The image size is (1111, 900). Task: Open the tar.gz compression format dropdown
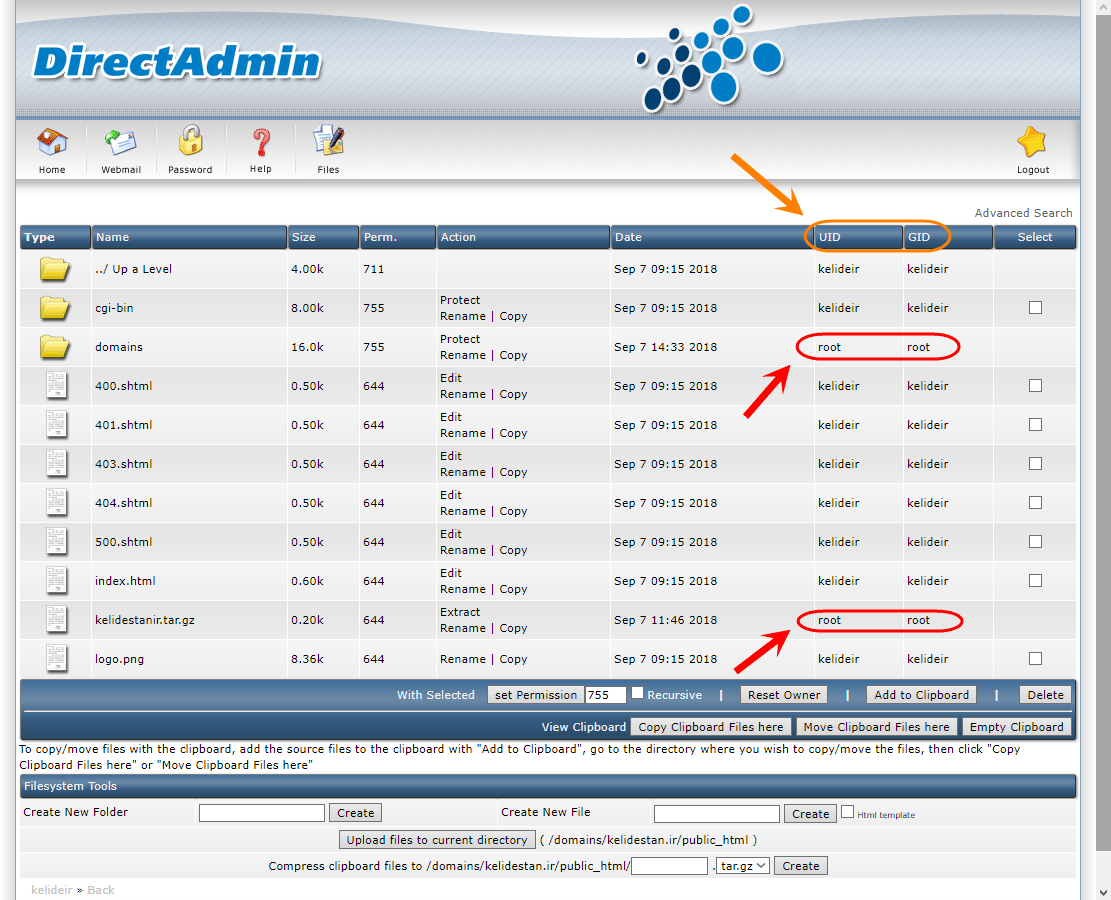(x=743, y=866)
